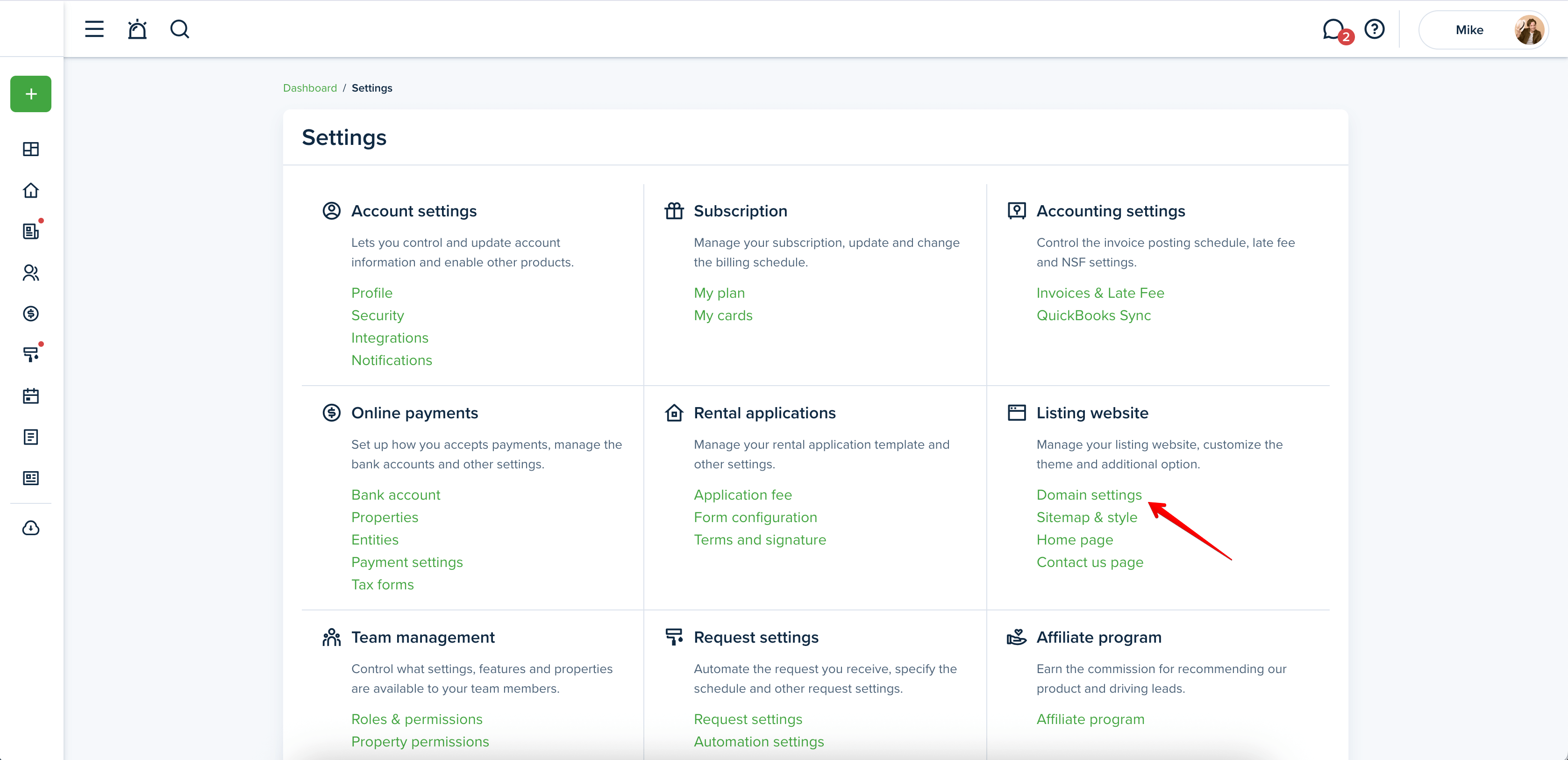Click the Online payments section title
The height and width of the screenshot is (760, 1568).
click(x=414, y=413)
